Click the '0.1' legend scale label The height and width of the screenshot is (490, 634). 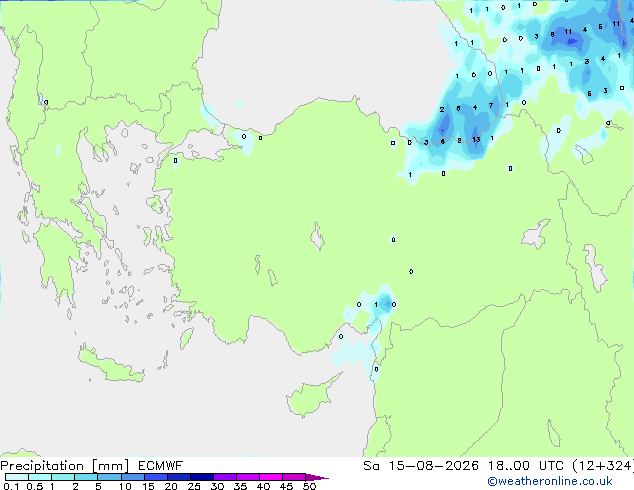[x=11, y=486]
